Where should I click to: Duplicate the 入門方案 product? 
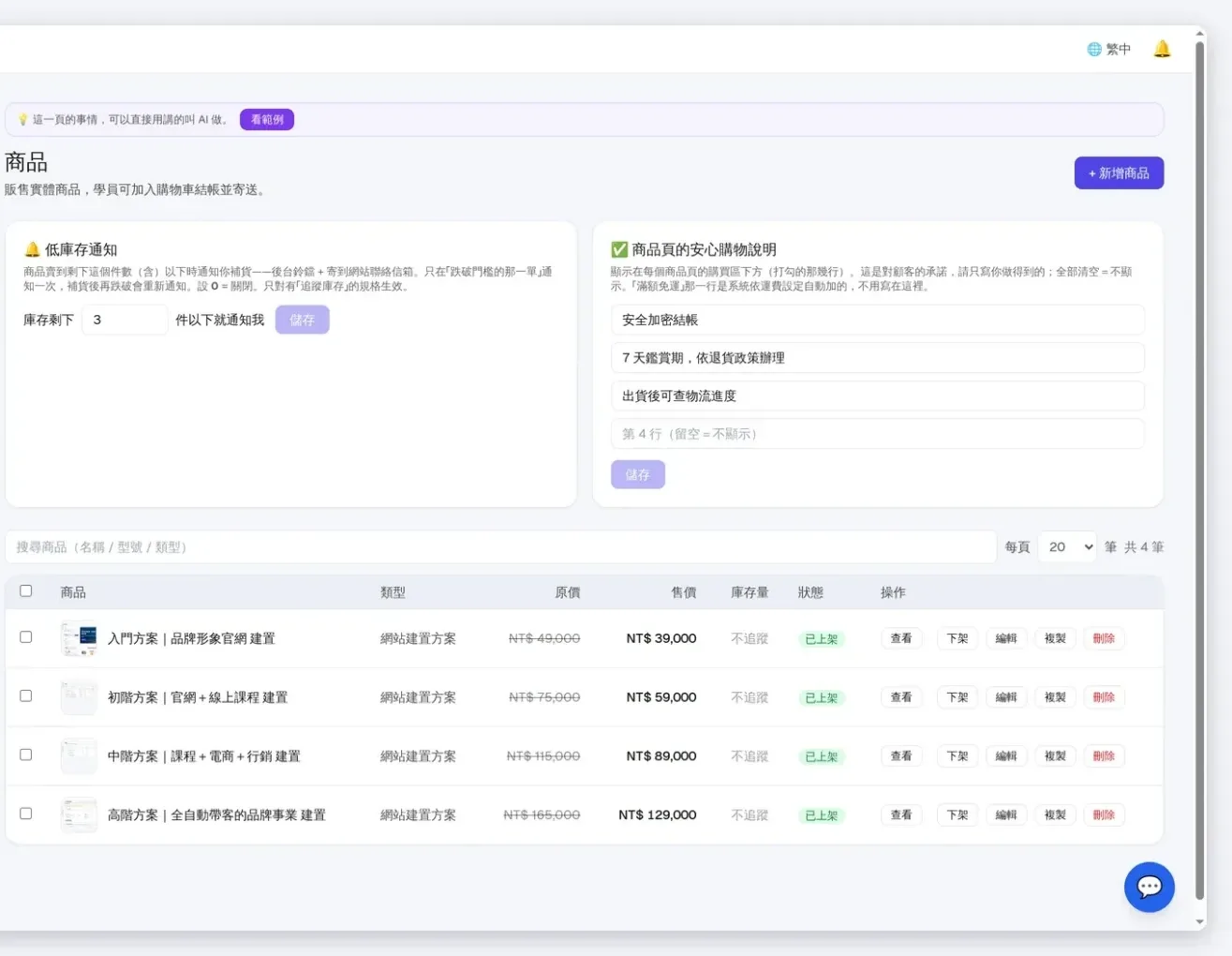1055,638
